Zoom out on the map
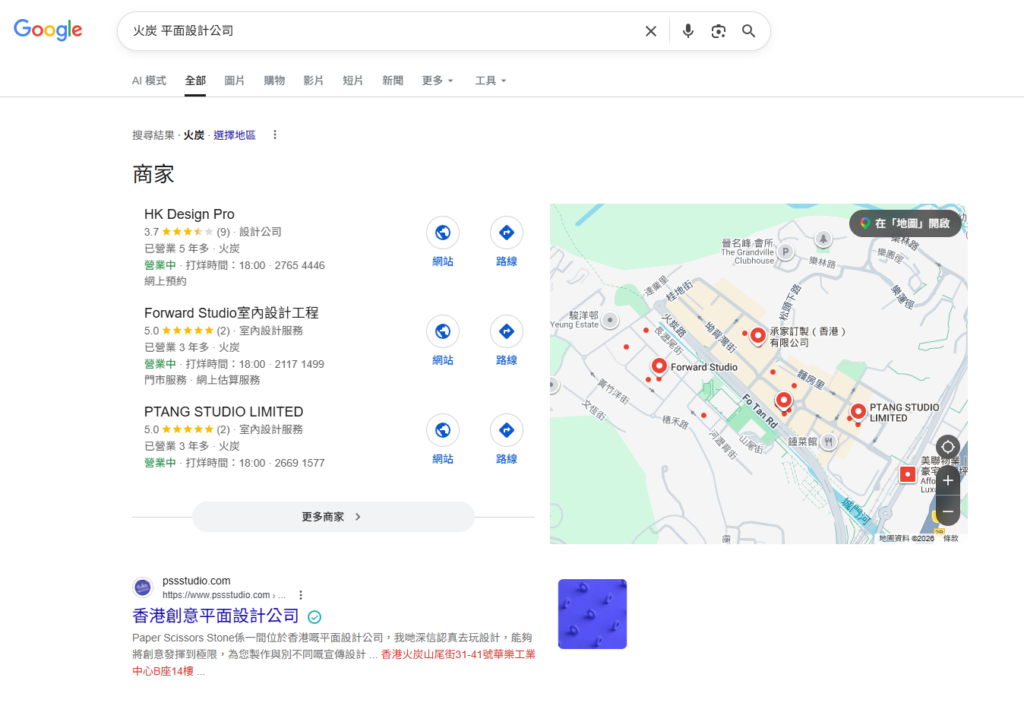The image size is (1024, 703). (x=948, y=512)
